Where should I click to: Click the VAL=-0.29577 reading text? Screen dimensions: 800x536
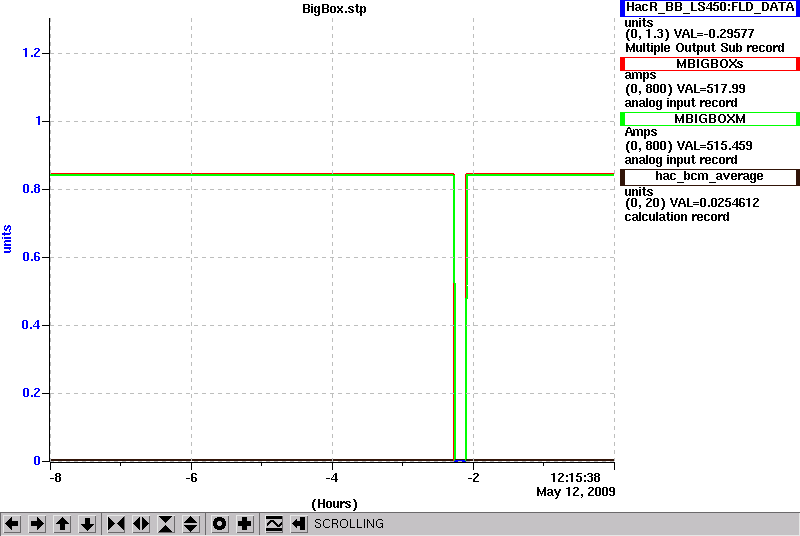(714, 34)
